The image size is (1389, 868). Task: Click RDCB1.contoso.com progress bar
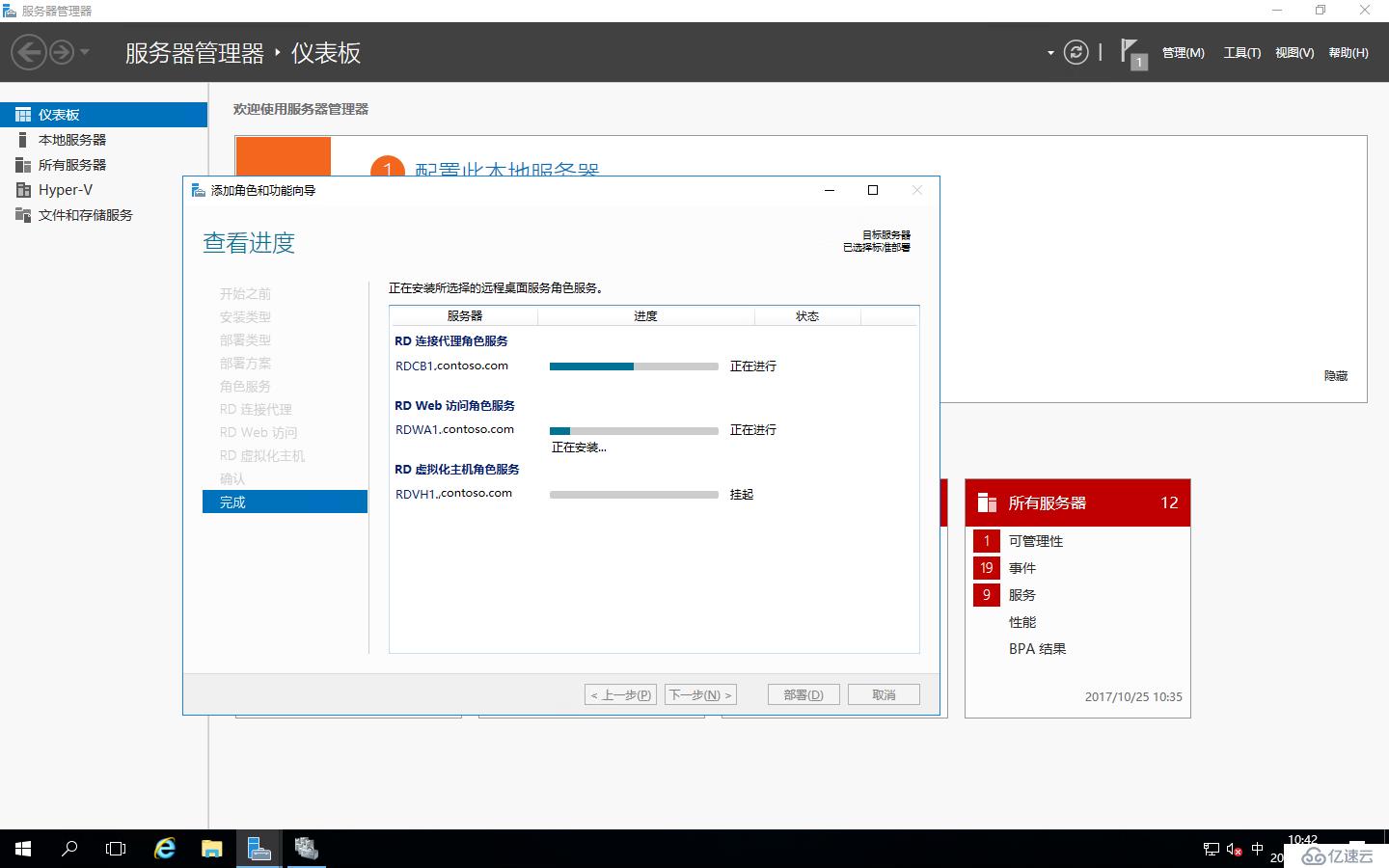click(634, 366)
